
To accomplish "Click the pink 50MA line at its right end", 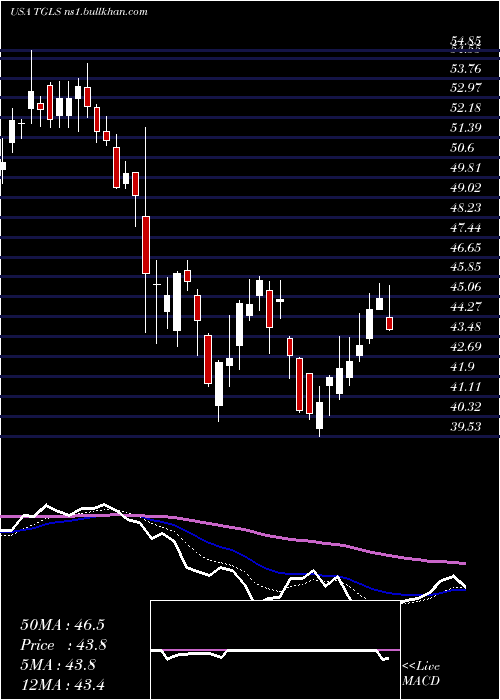I will coord(462,563).
